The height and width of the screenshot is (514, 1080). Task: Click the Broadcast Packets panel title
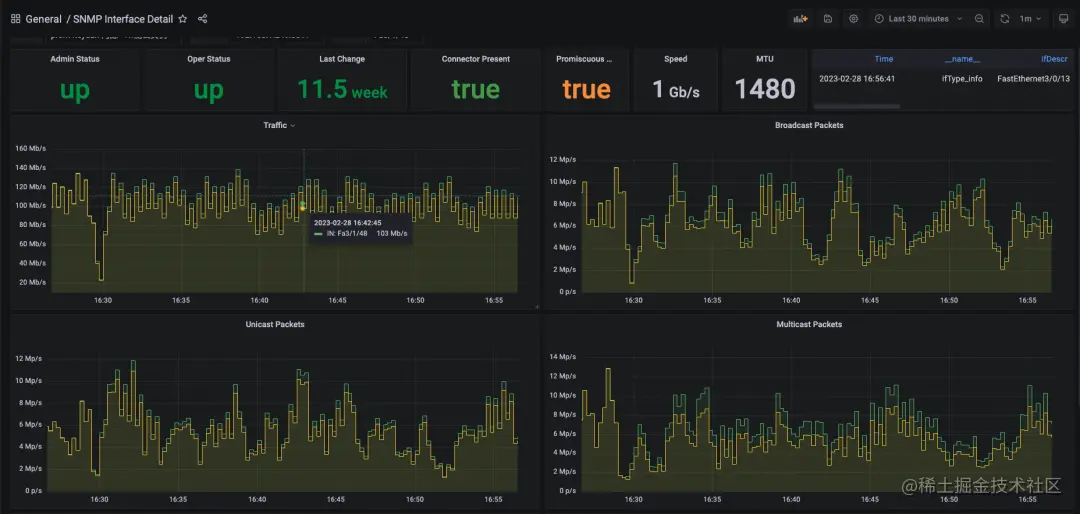coord(809,125)
